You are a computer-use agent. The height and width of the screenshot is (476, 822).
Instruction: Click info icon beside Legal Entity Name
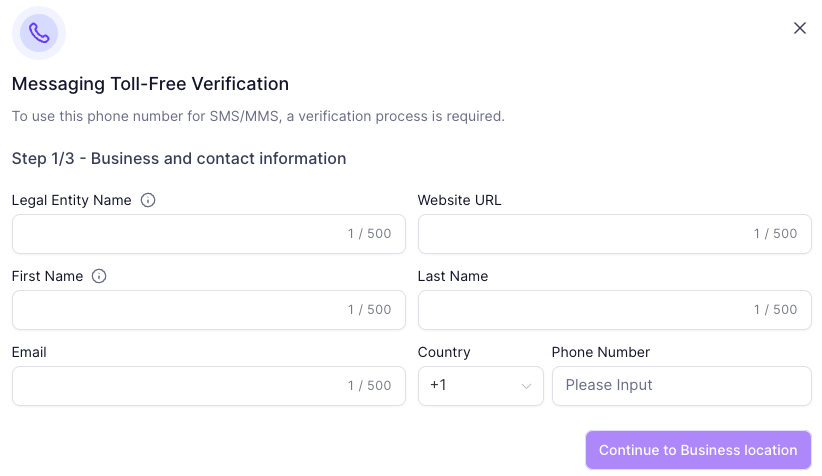pos(148,200)
